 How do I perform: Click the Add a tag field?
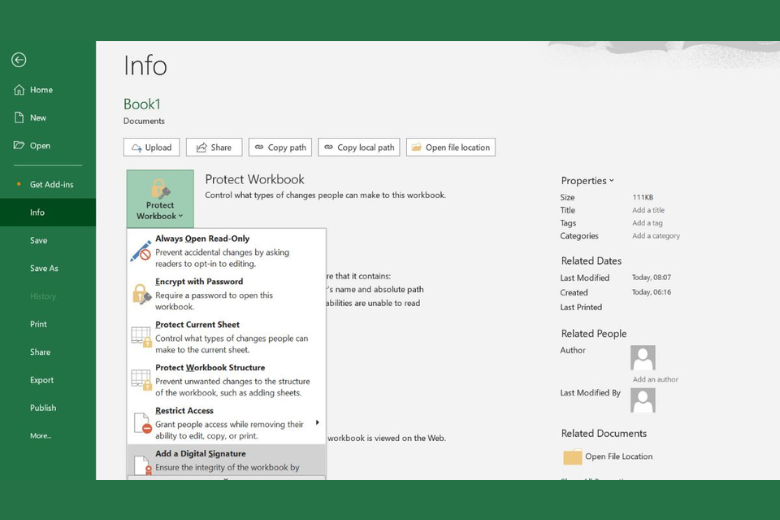tap(647, 223)
